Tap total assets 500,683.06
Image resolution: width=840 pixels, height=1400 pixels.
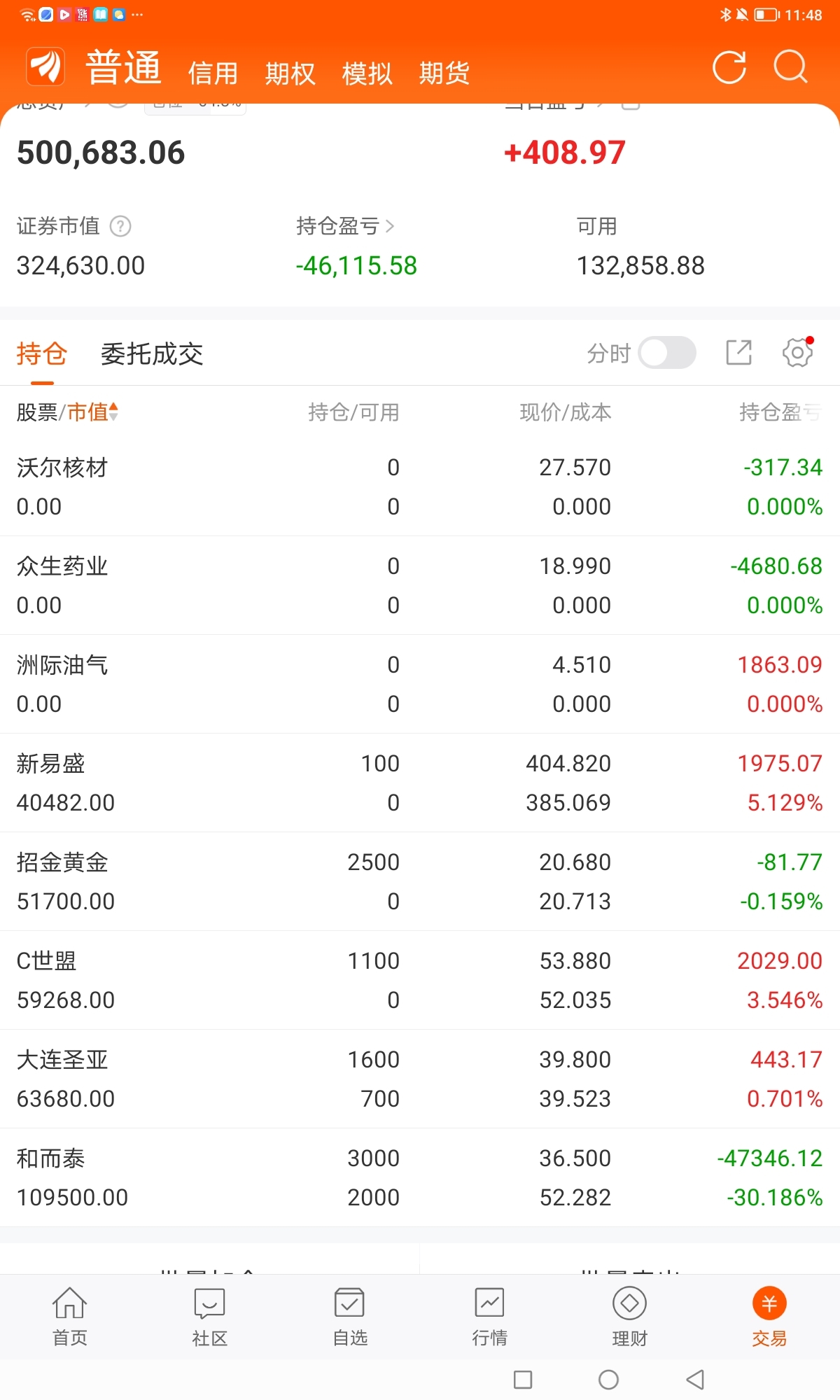tap(101, 153)
